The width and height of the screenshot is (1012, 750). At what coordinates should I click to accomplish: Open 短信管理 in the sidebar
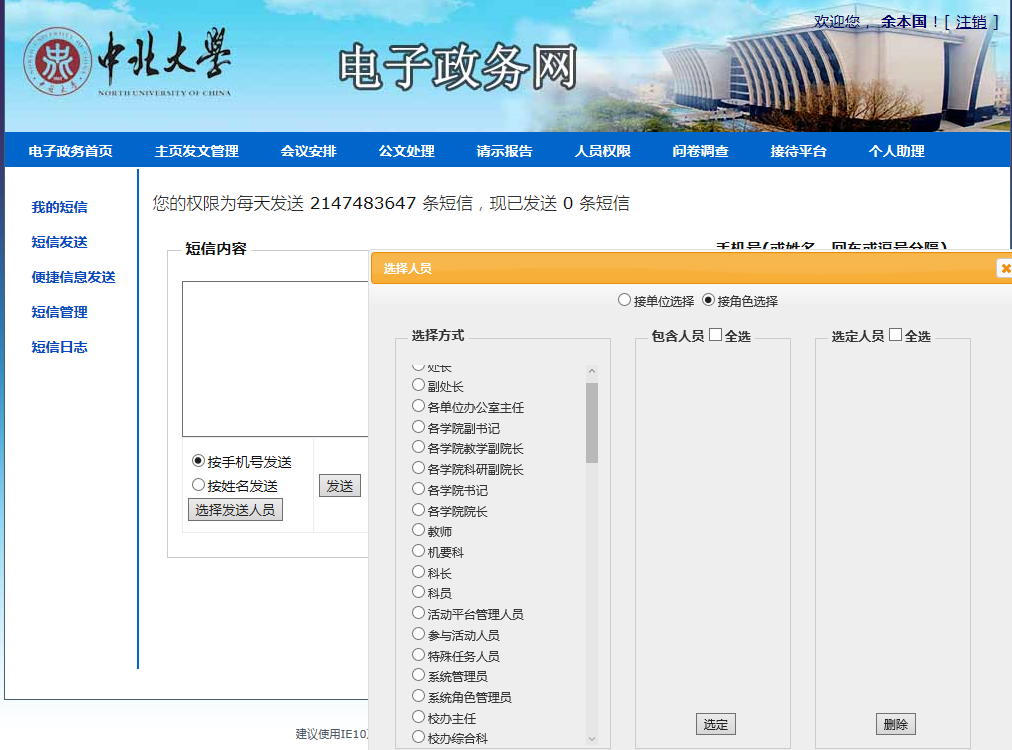pos(59,312)
